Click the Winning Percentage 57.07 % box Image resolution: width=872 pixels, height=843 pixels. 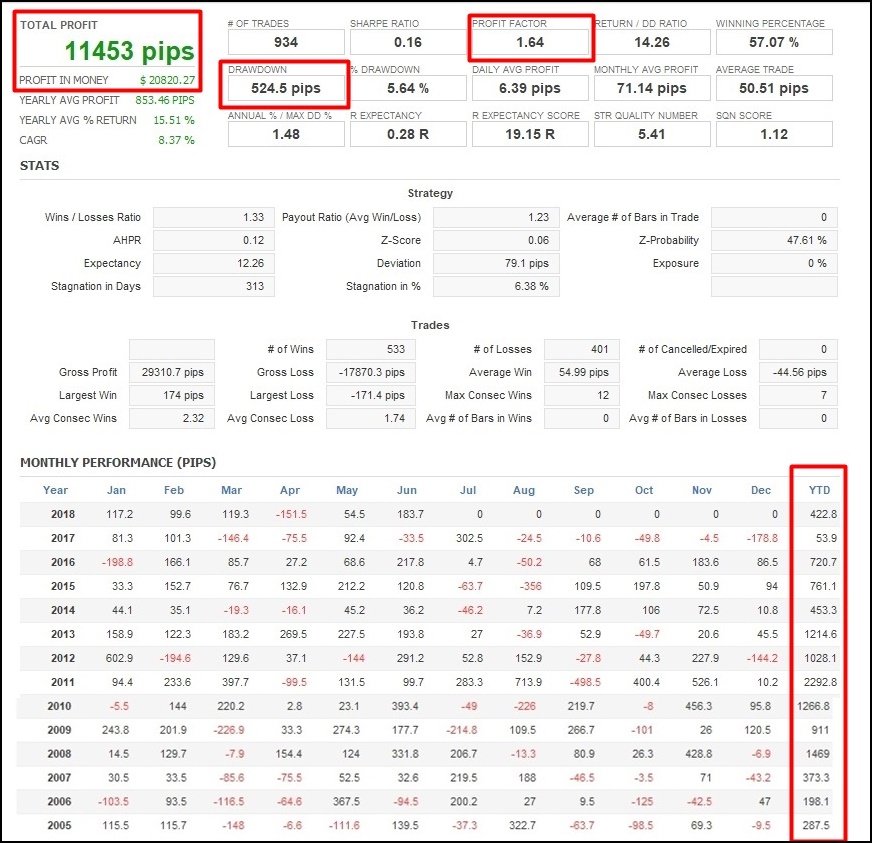[x=774, y=42]
